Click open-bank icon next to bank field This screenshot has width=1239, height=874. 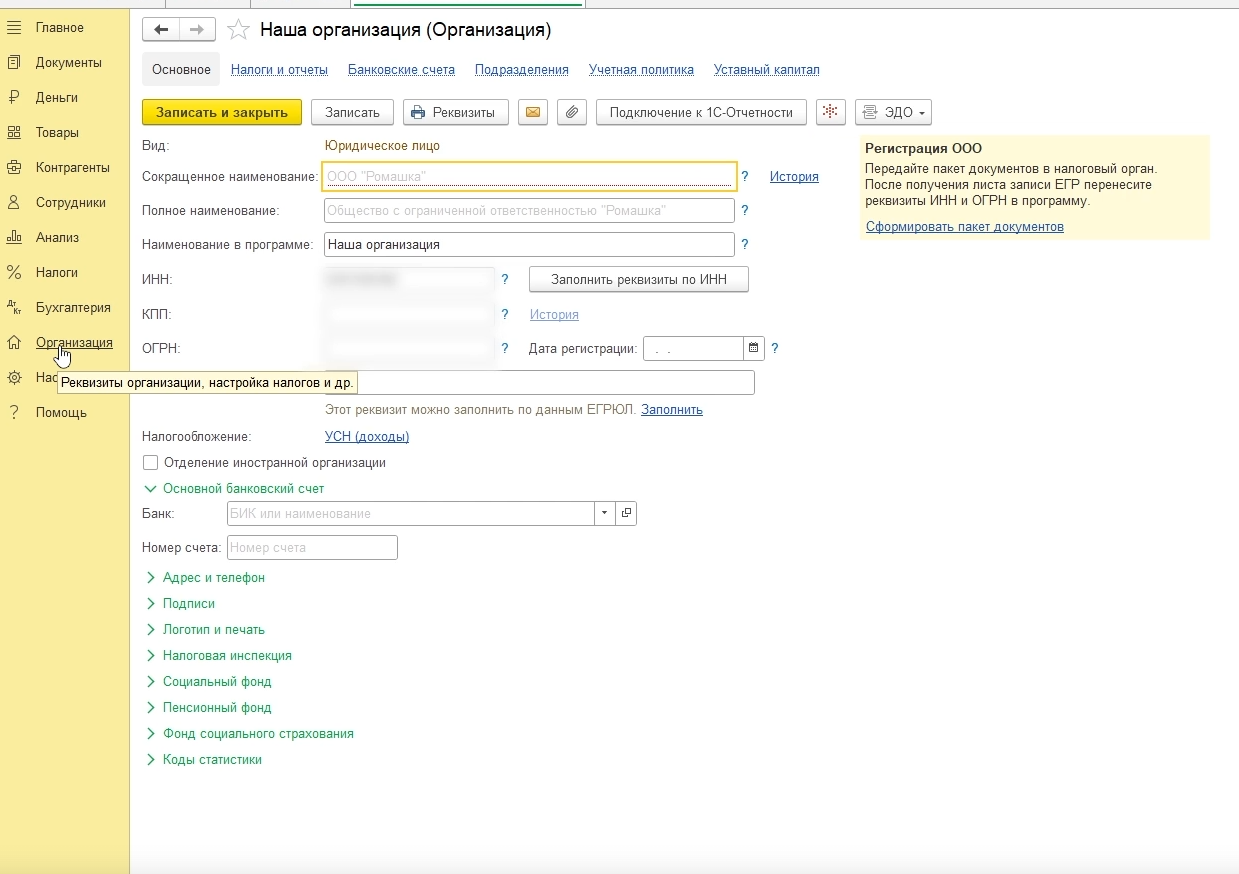click(627, 513)
